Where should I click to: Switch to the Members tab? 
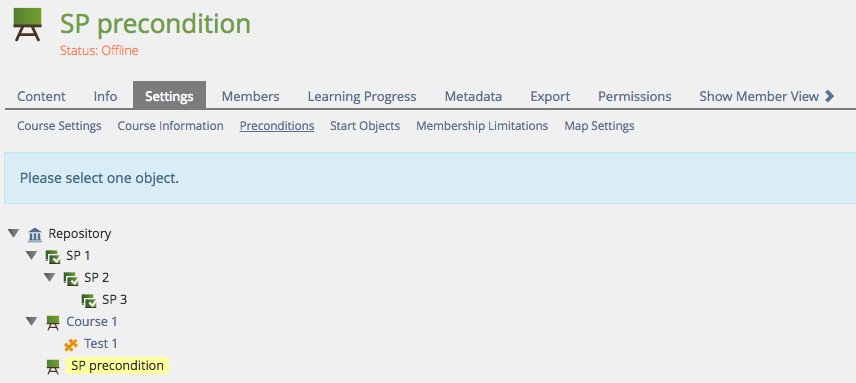pos(250,97)
